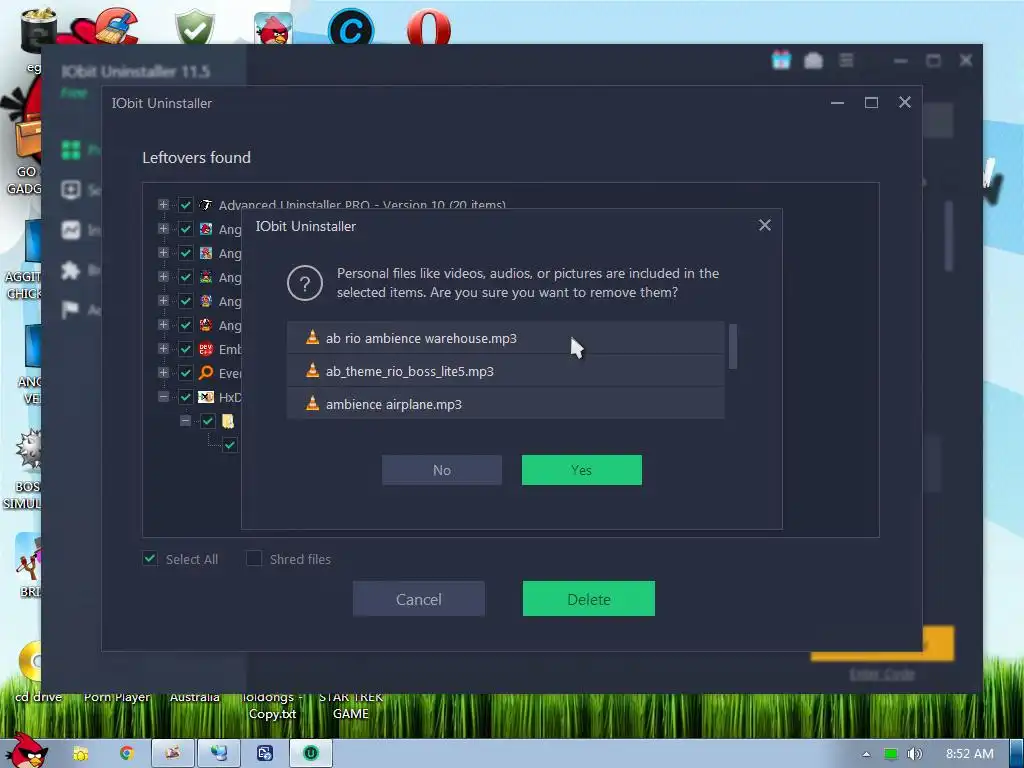The image size is (1024, 768).
Task: Click the scrollbar in the main IObit window
Action: pyautogui.click(x=949, y=235)
